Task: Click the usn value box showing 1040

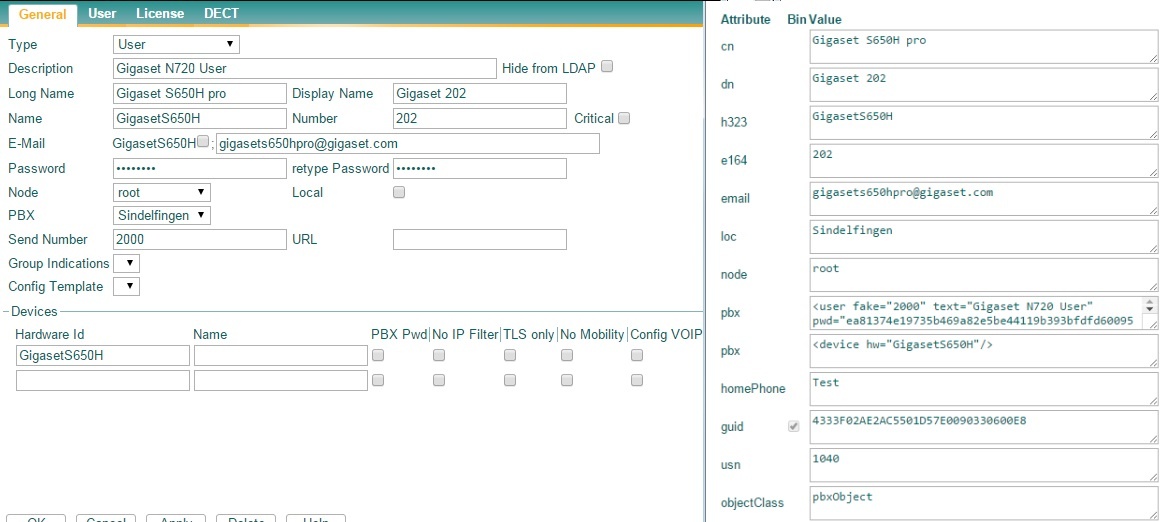Action: 984,466
